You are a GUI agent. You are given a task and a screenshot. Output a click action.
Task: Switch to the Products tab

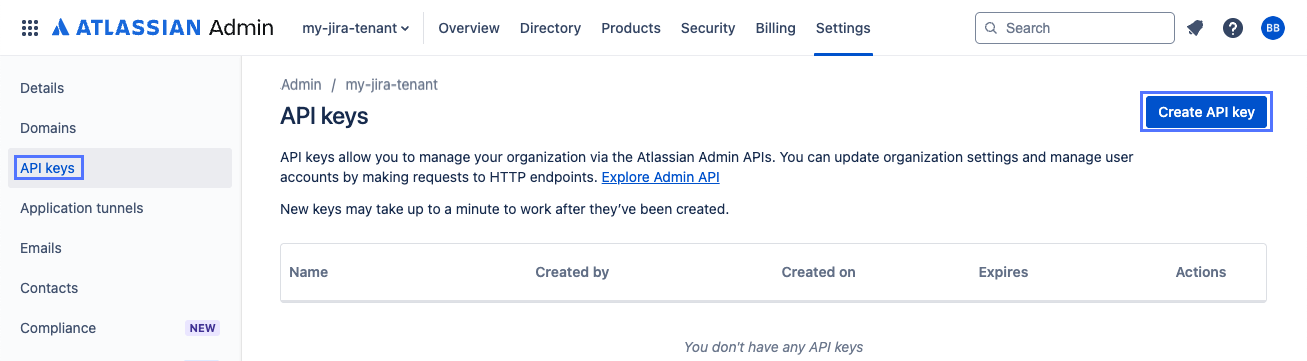(x=631, y=28)
